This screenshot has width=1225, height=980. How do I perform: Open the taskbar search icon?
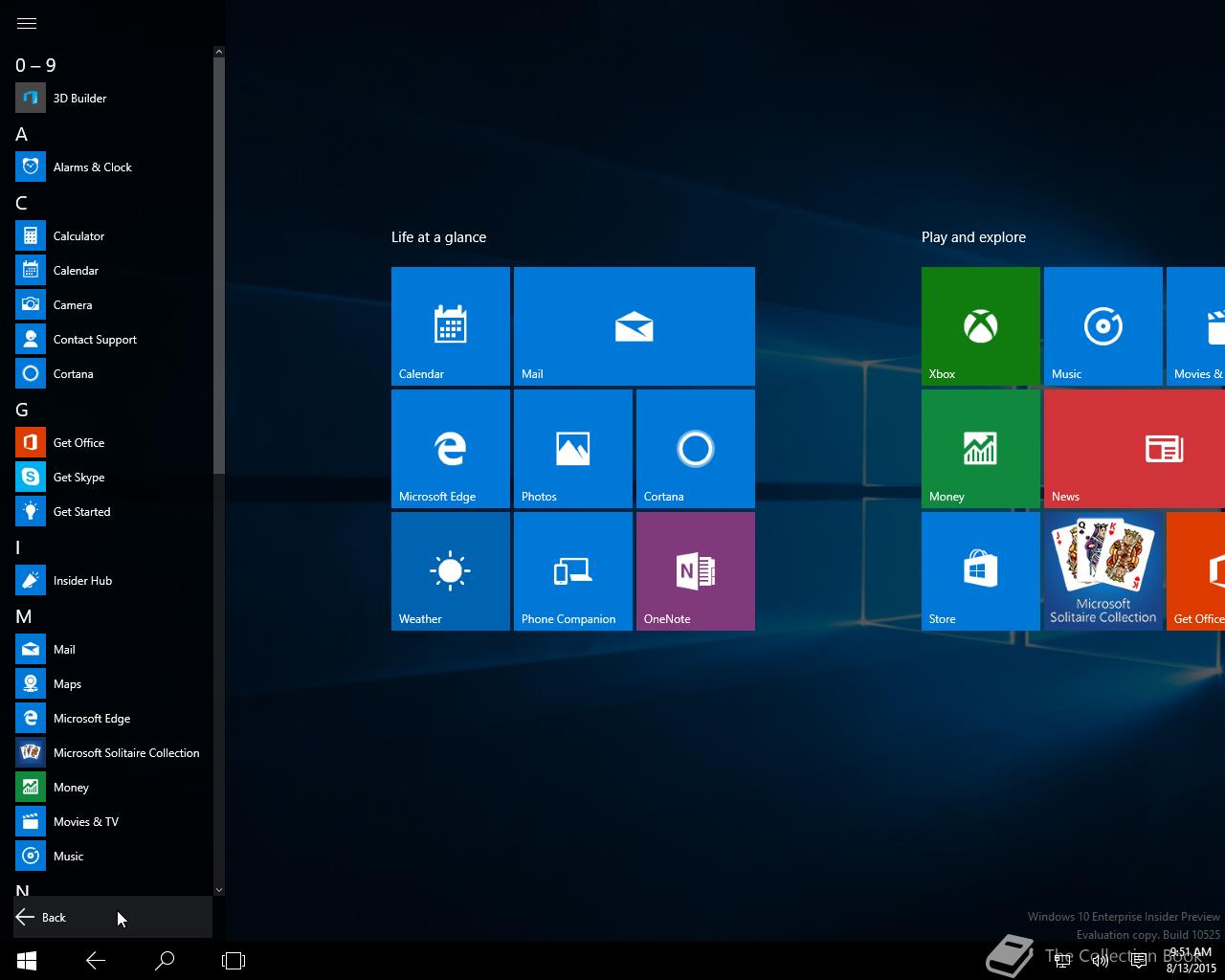click(x=165, y=961)
